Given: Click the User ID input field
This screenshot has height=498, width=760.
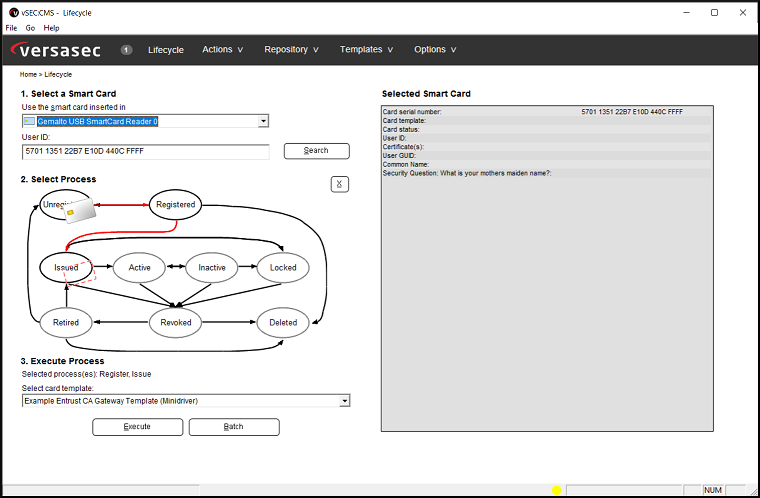Looking at the screenshot, I should [x=145, y=151].
